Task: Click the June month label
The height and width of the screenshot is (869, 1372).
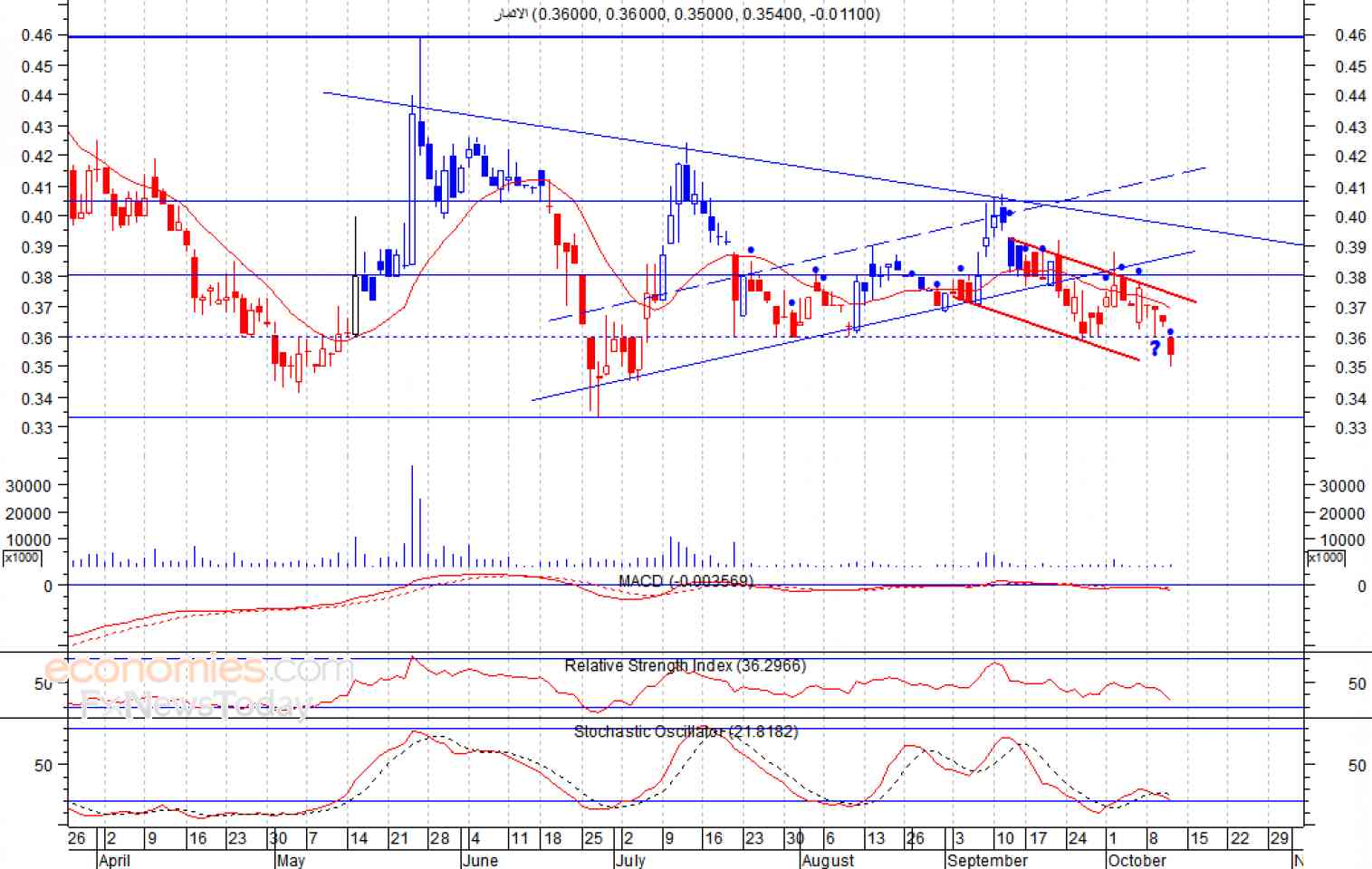Action: [480, 860]
